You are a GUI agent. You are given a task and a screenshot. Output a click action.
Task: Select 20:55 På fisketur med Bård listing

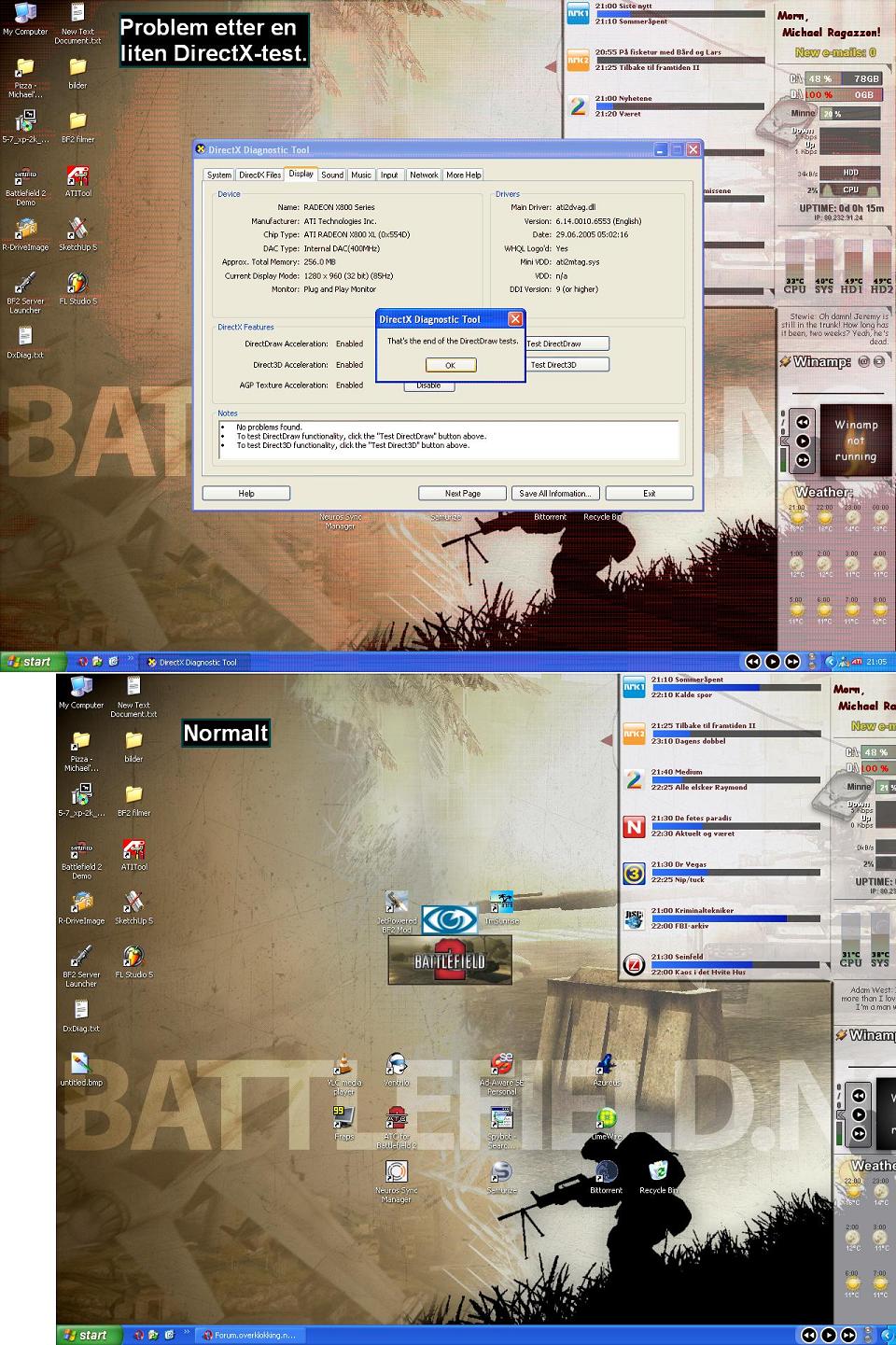[x=658, y=52]
